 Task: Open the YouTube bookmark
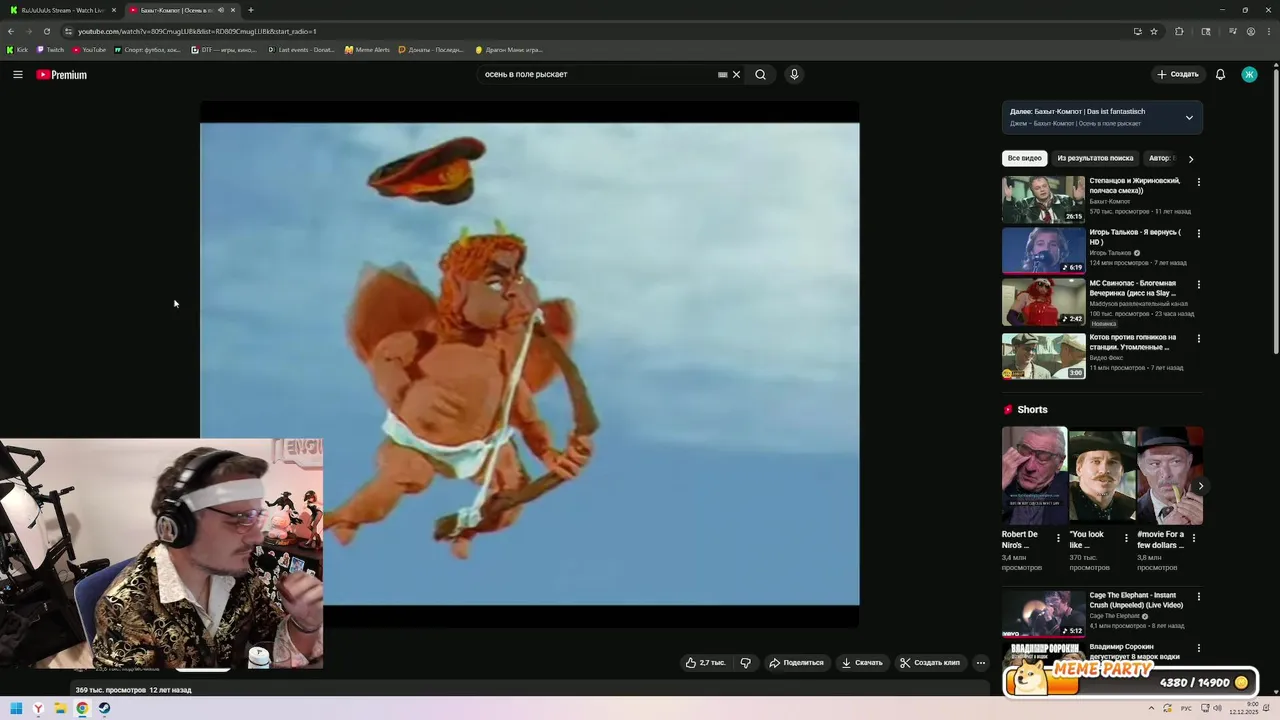(89, 49)
